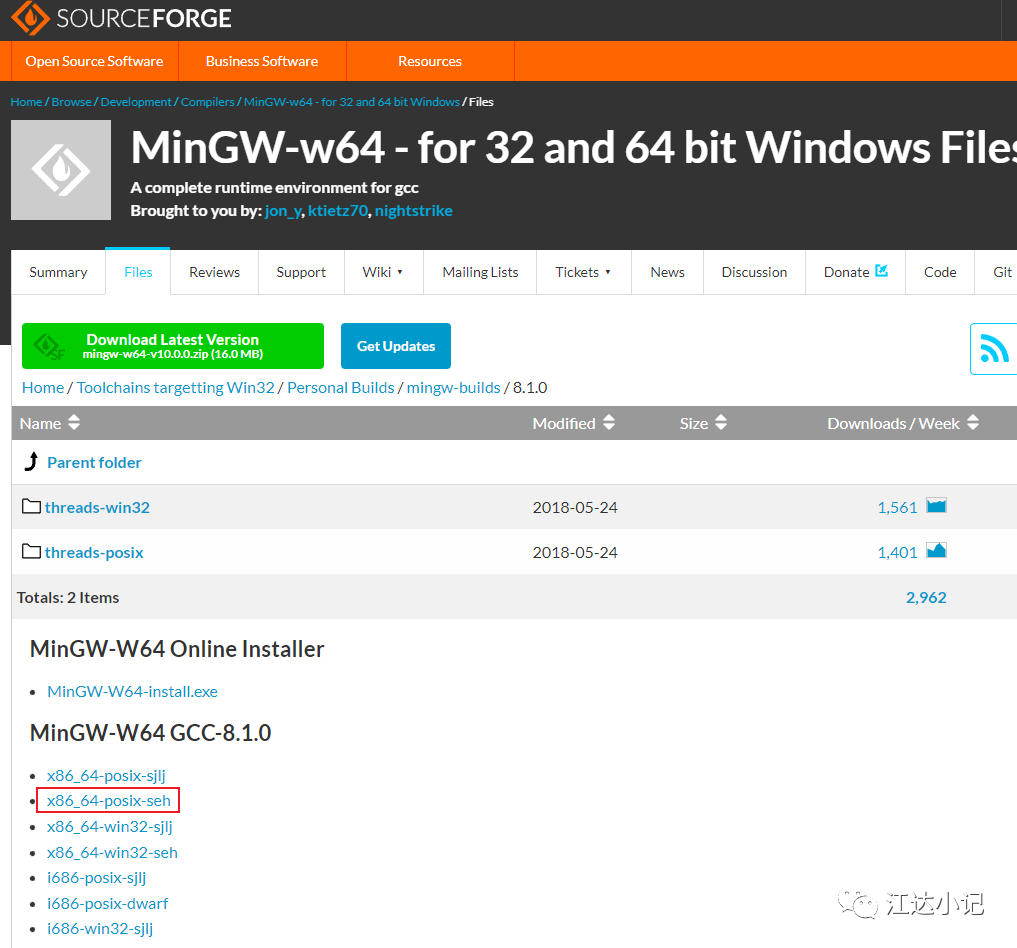Click the Donate external link icon

[x=881, y=271]
